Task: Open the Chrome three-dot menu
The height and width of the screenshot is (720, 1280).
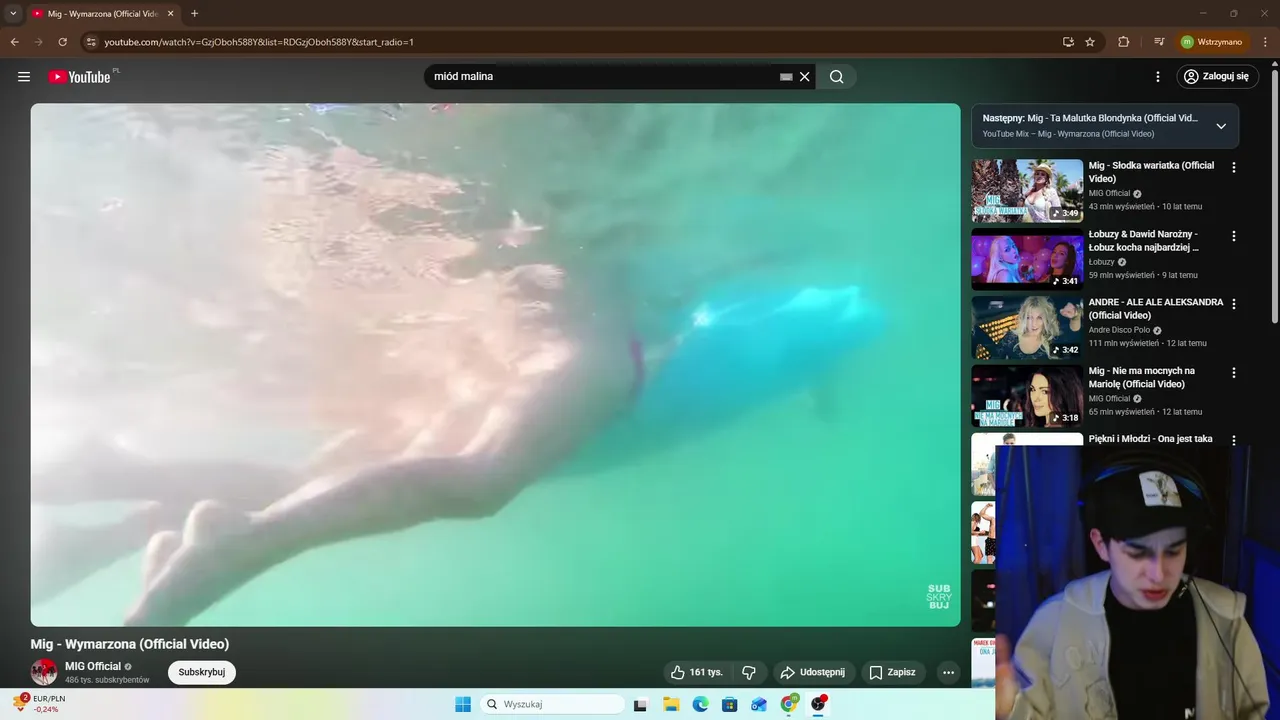Action: click(1265, 42)
